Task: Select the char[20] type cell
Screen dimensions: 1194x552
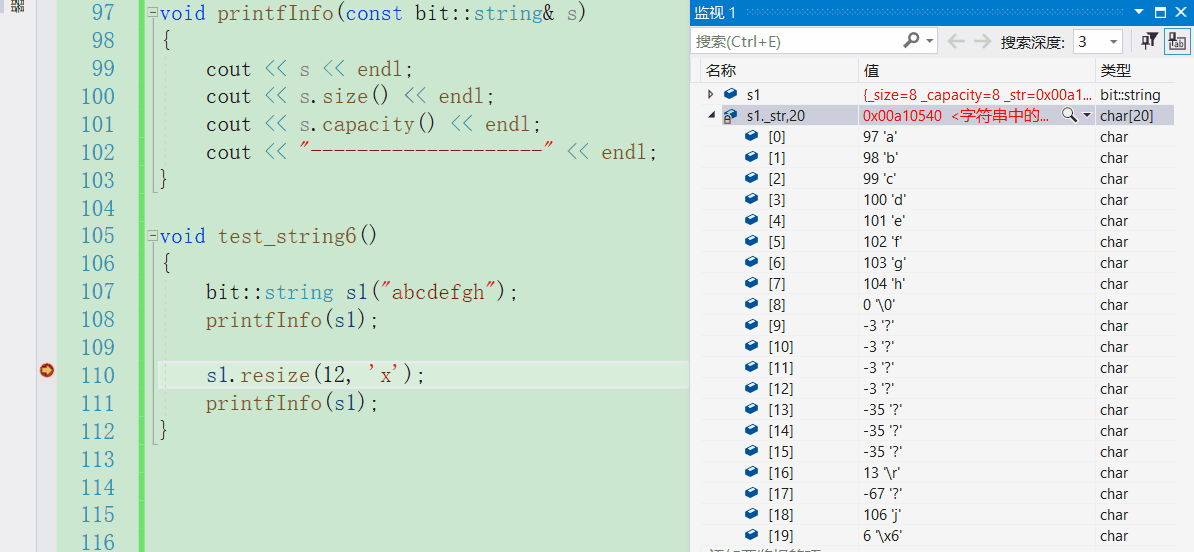Action: click(x=1127, y=116)
